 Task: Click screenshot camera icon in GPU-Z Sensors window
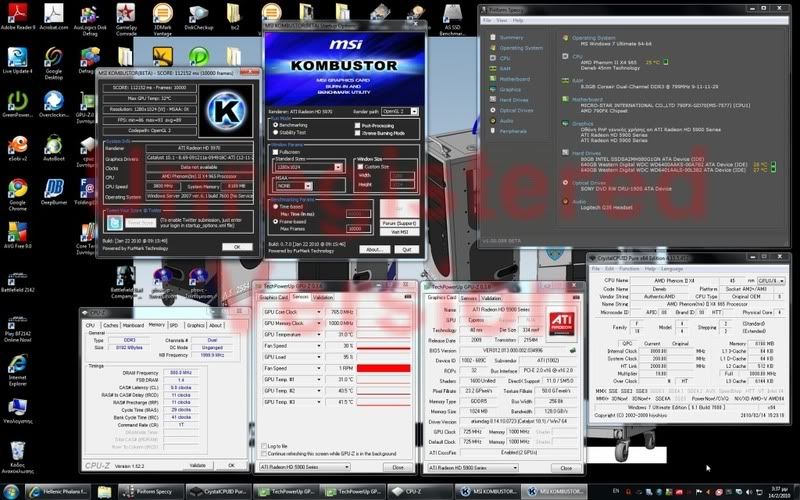coord(408,296)
